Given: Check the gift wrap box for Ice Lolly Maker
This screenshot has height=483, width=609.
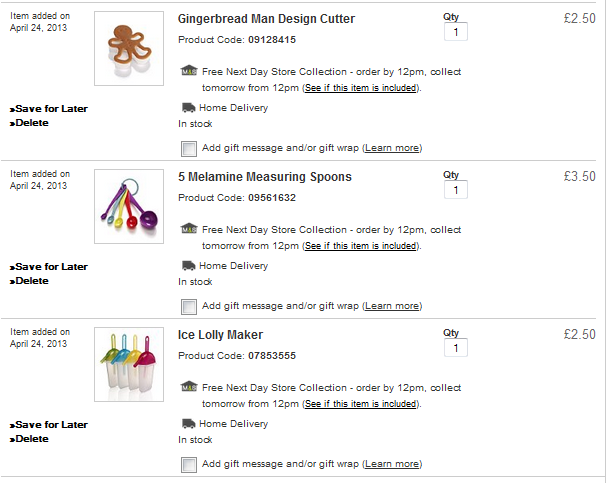Looking at the screenshot, I should click(x=189, y=464).
